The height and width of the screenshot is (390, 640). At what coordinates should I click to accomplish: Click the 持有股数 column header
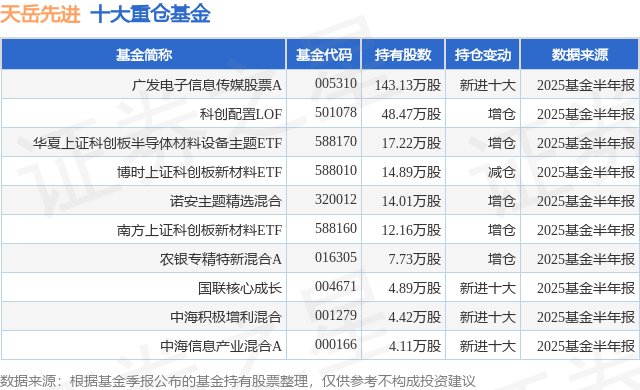click(x=403, y=55)
